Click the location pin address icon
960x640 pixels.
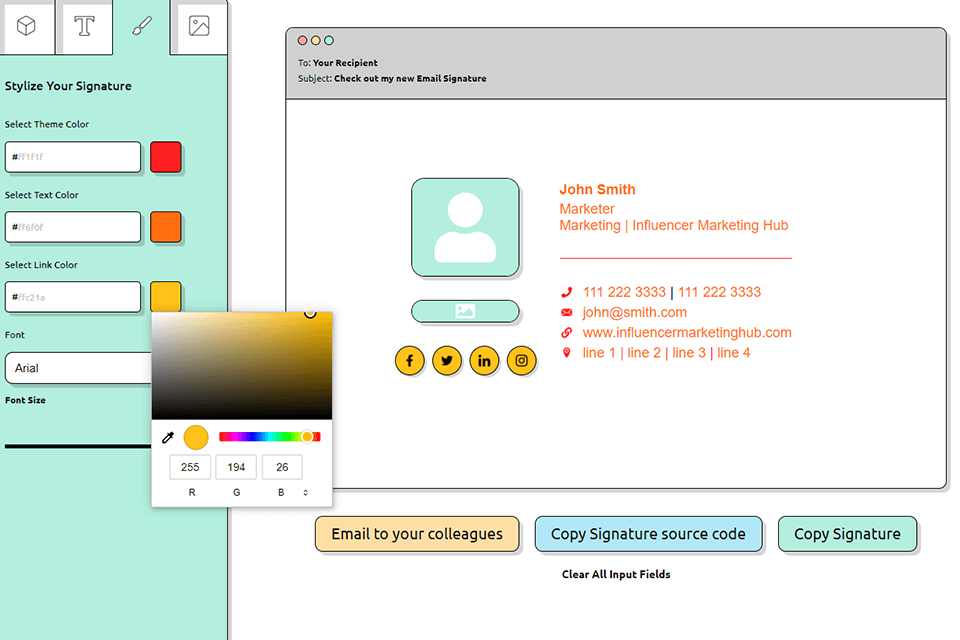point(567,353)
